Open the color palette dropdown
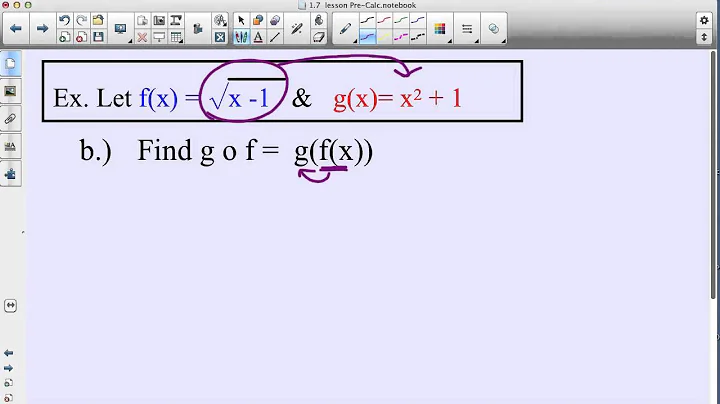 [x=440, y=29]
